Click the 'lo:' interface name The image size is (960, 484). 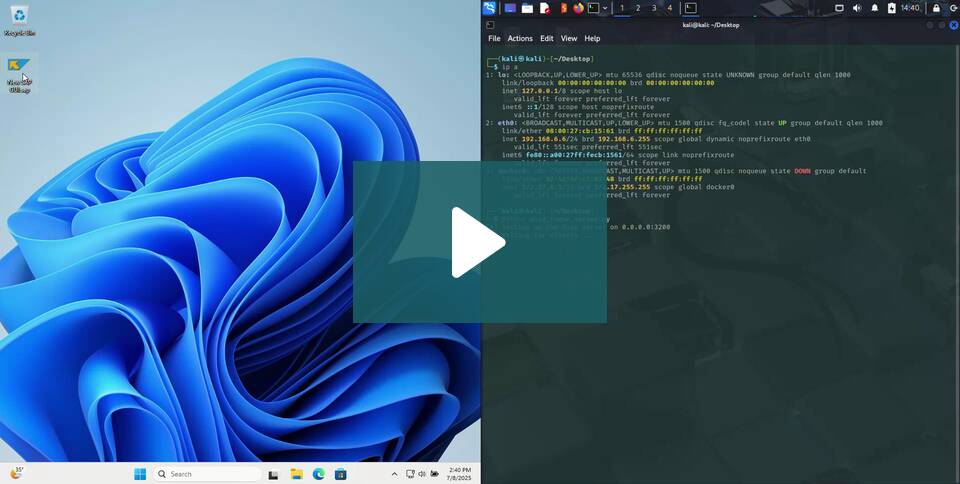[503, 75]
